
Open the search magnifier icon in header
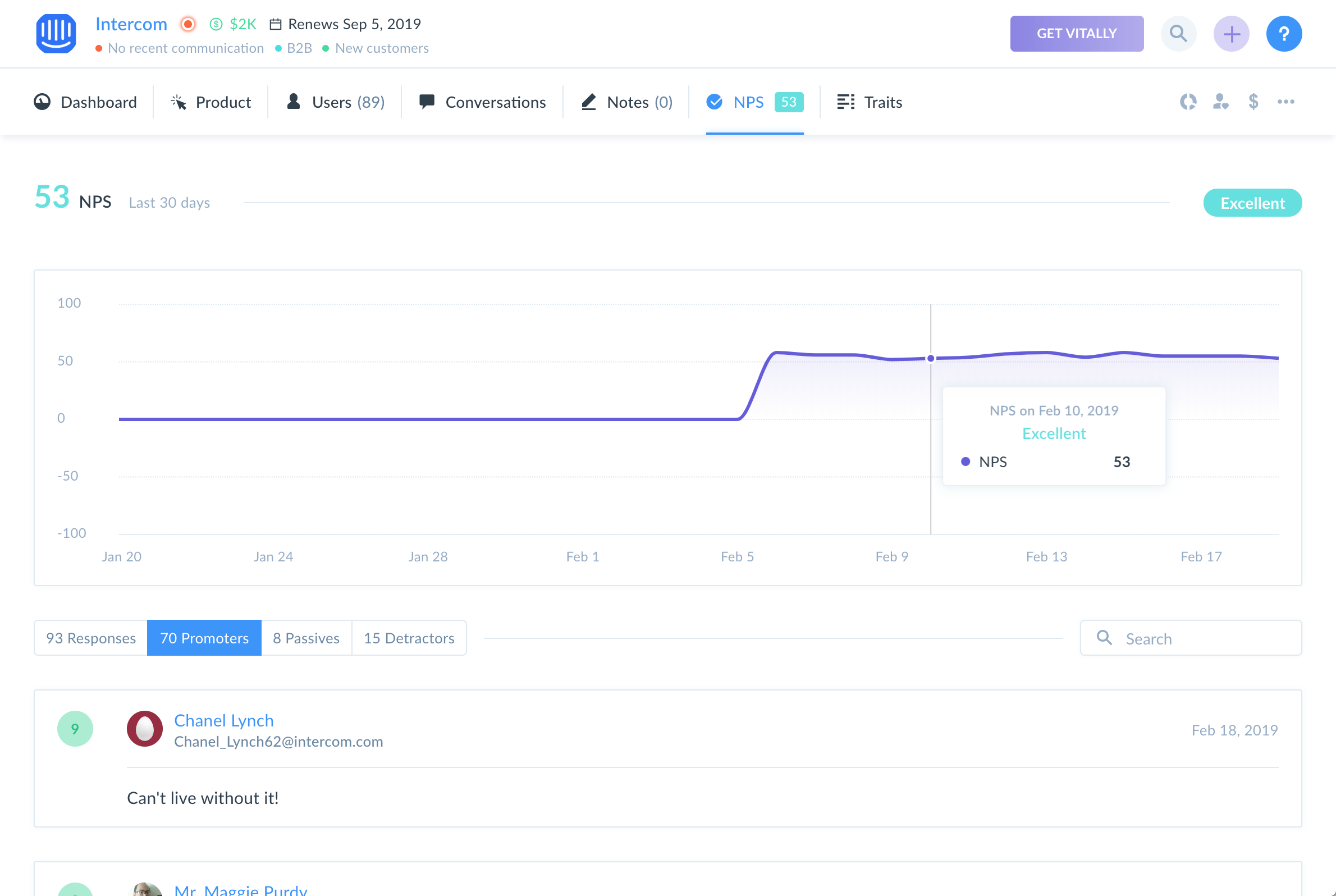pyautogui.click(x=1178, y=34)
